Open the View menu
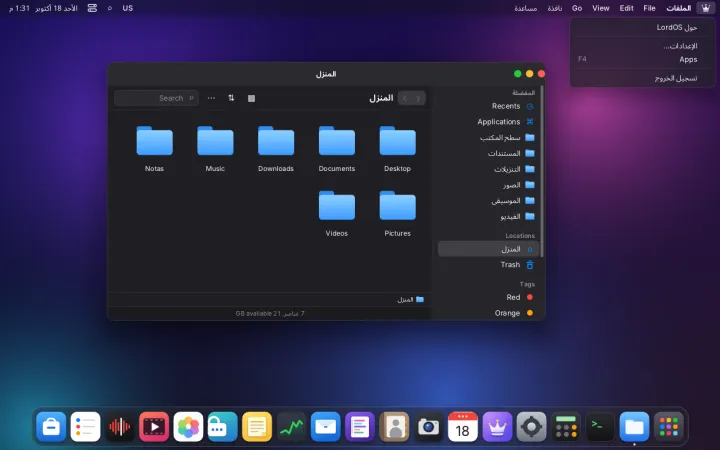Image resolution: width=720 pixels, height=450 pixels. pyautogui.click(x=601, y=8)
